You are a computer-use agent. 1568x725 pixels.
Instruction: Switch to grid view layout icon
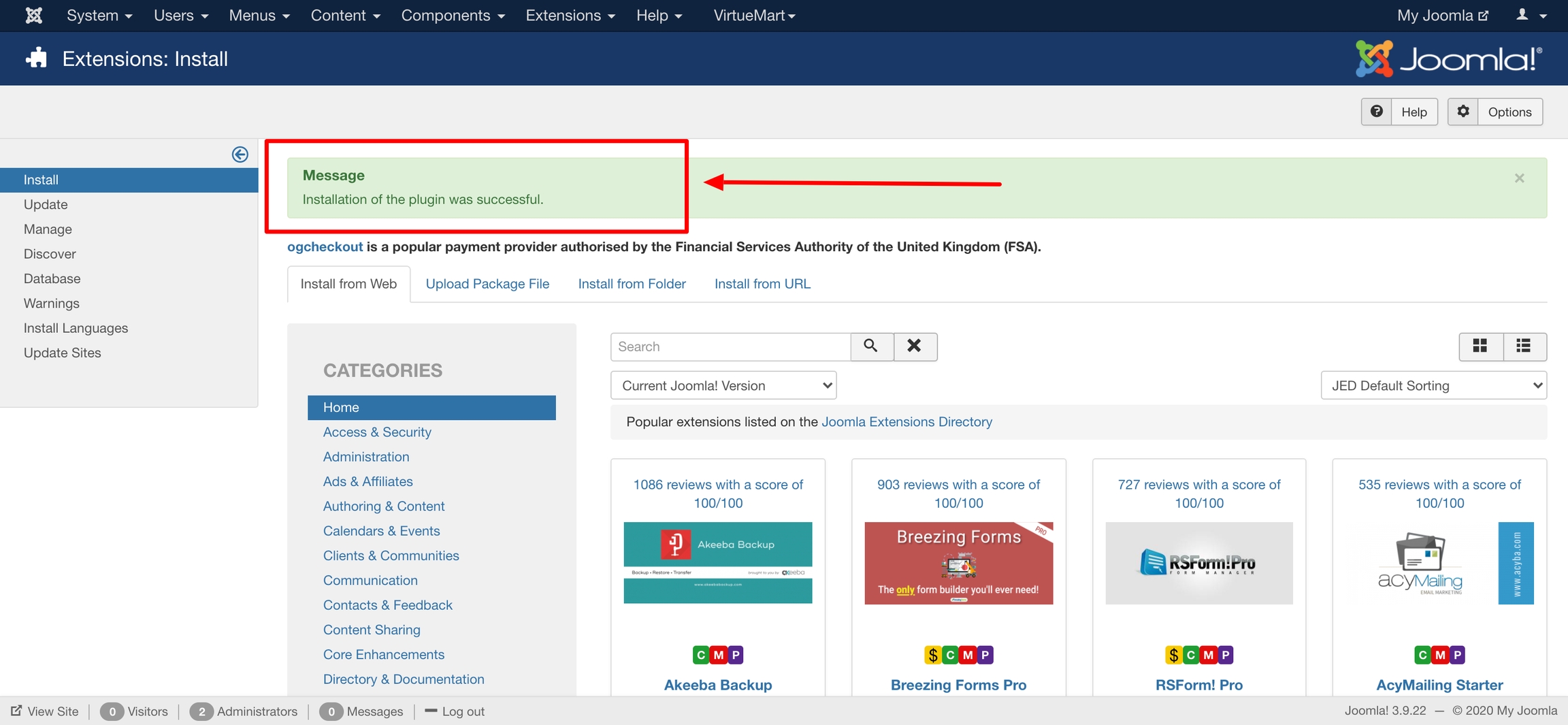pos(1480,347)
